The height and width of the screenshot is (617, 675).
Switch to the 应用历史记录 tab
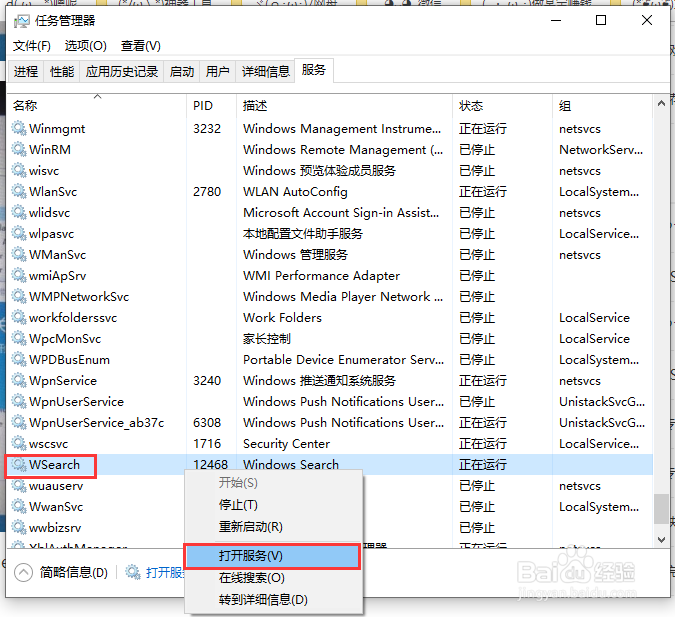122,71
